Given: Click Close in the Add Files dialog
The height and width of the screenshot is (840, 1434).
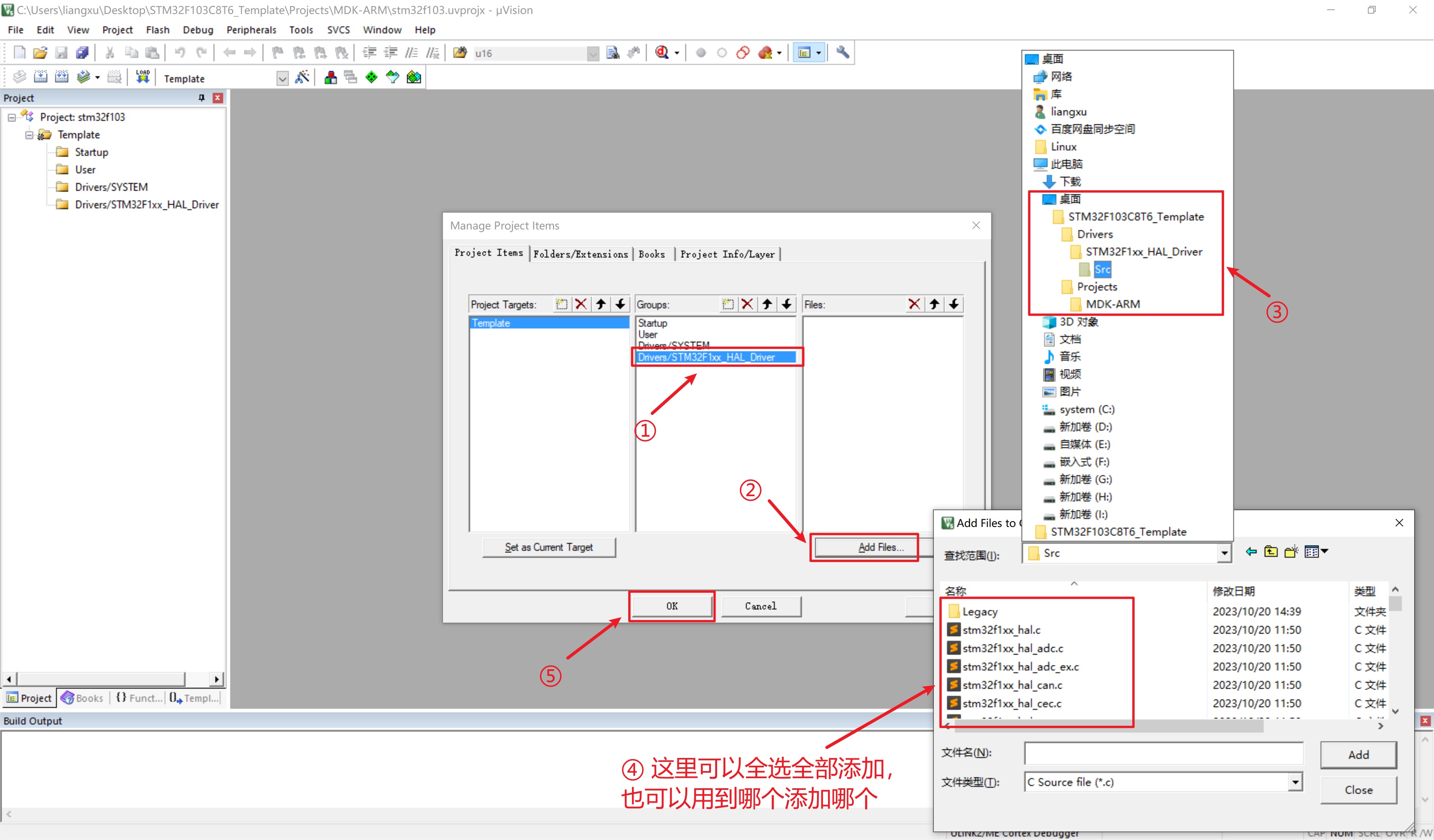Looking at the screenshot, I should [1359, 790].
